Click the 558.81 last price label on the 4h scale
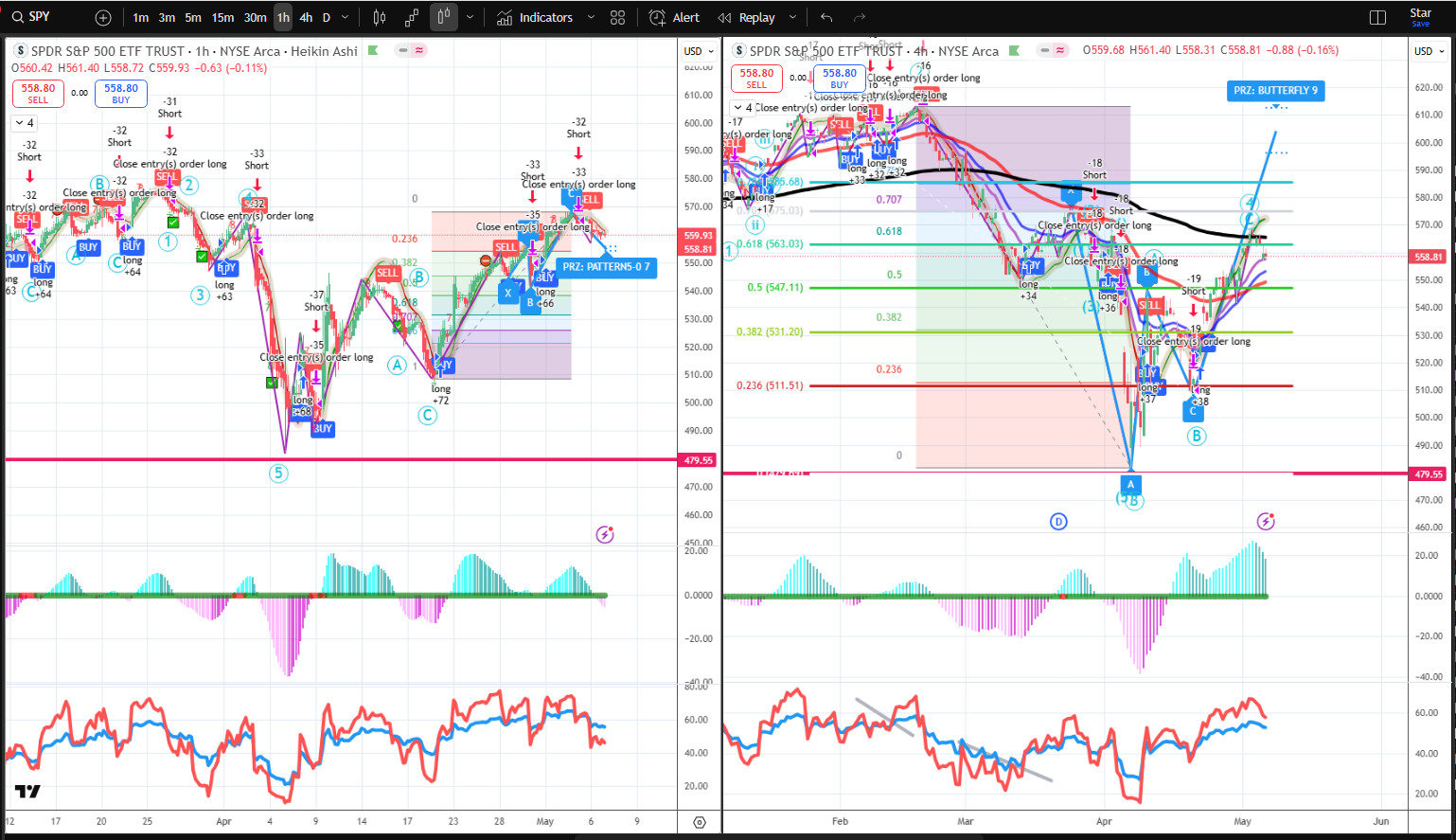This screenshot has height=840, width=1456. point(1429,257)
